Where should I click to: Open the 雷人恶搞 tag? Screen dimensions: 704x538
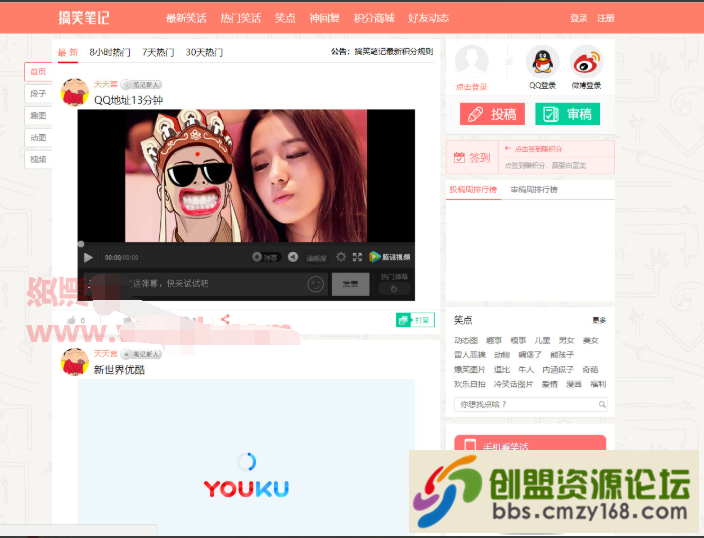(470, 354)
